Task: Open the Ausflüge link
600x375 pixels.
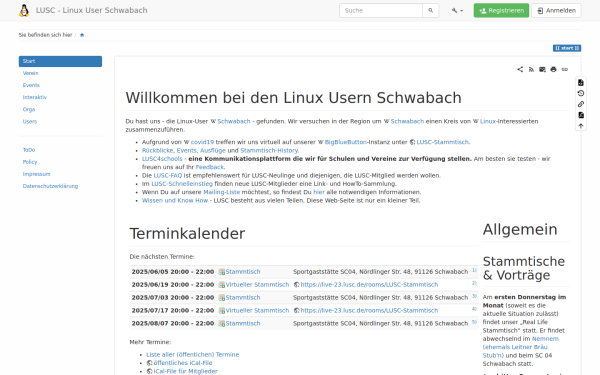Action: coord(213,150)
